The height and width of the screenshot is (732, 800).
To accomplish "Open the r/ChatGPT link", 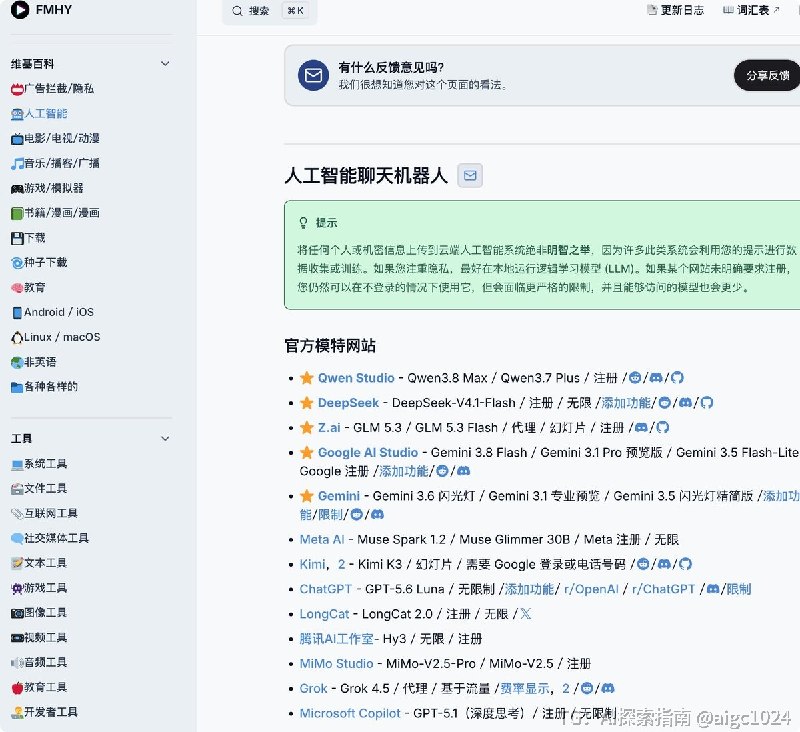I will (x=663, y=589).
